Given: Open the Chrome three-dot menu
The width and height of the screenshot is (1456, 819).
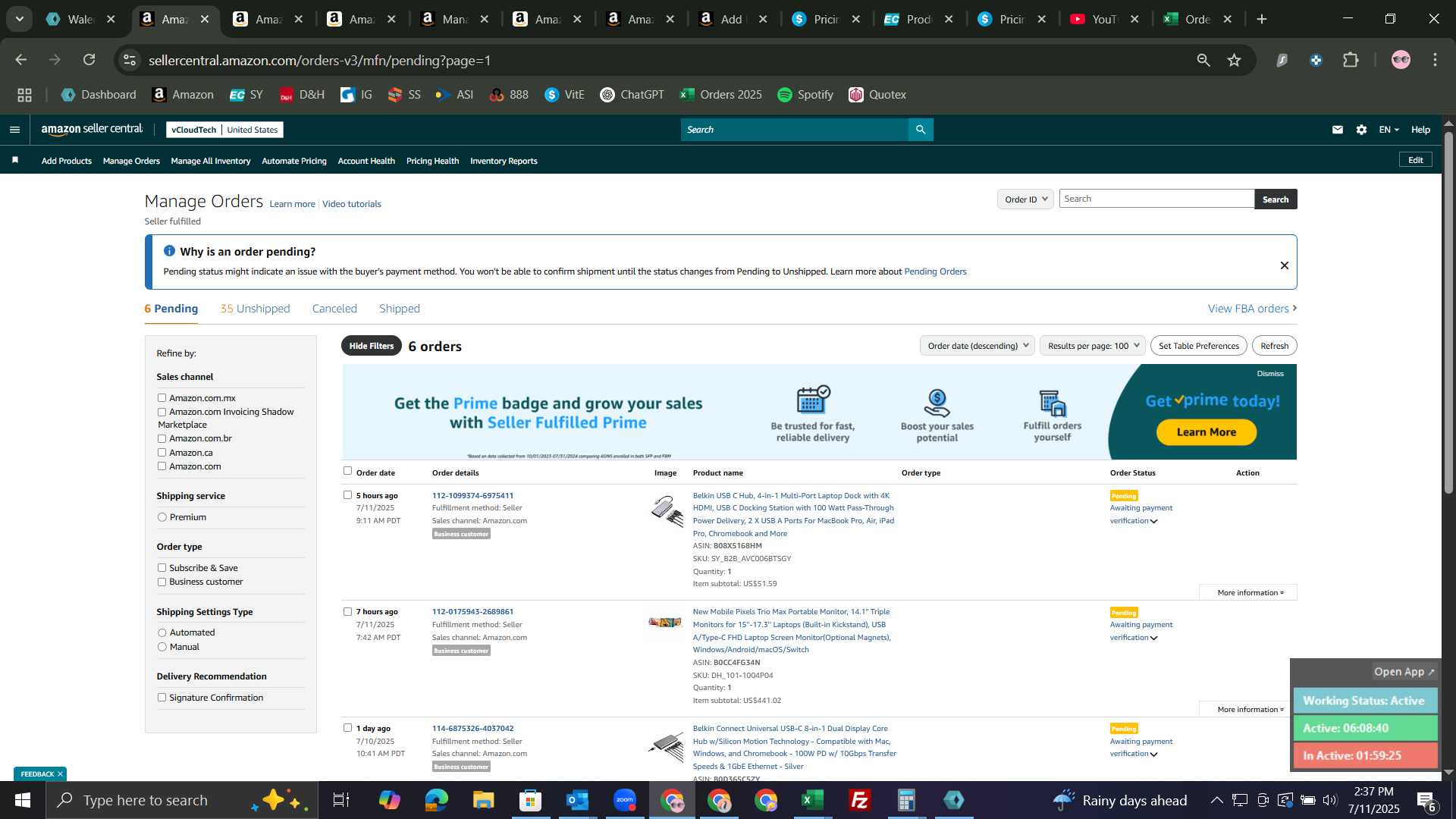Looking at the screenshot, I should click(1436, 60).
